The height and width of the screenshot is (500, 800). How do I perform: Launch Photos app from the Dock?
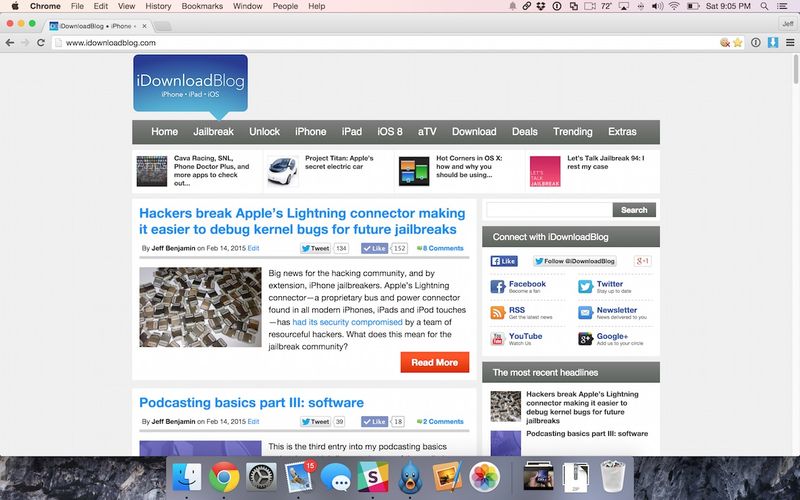(485, 477)
